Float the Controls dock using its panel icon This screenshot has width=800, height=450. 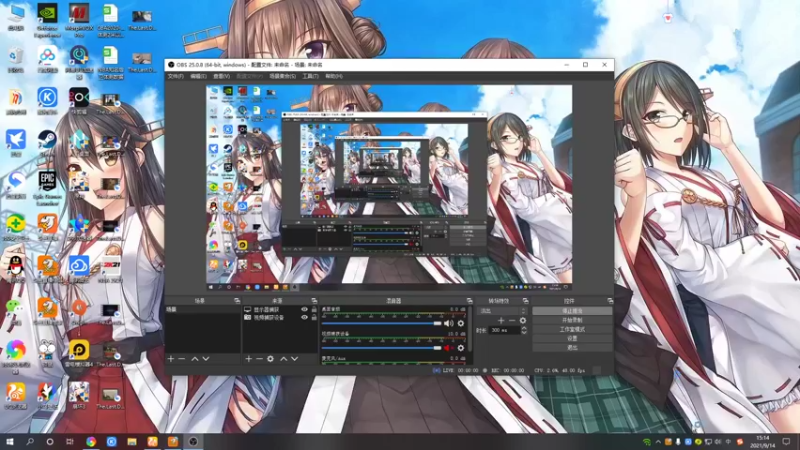[x=610, y=301]
